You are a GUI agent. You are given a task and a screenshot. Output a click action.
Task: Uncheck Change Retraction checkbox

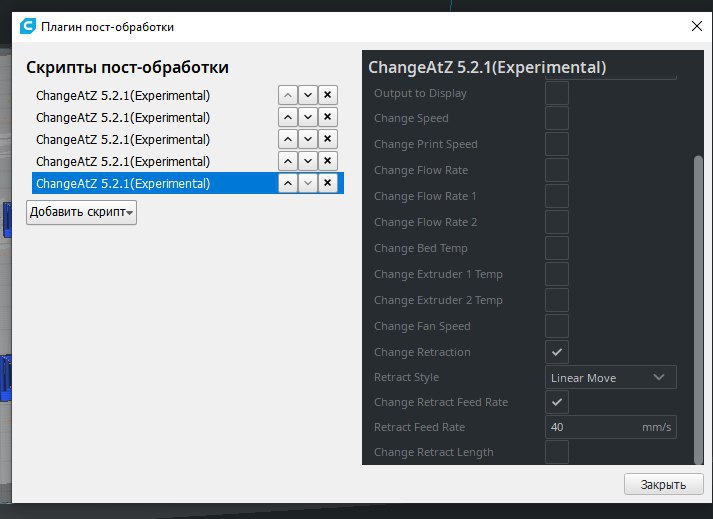pyautogui.click(x=557, y=352)
